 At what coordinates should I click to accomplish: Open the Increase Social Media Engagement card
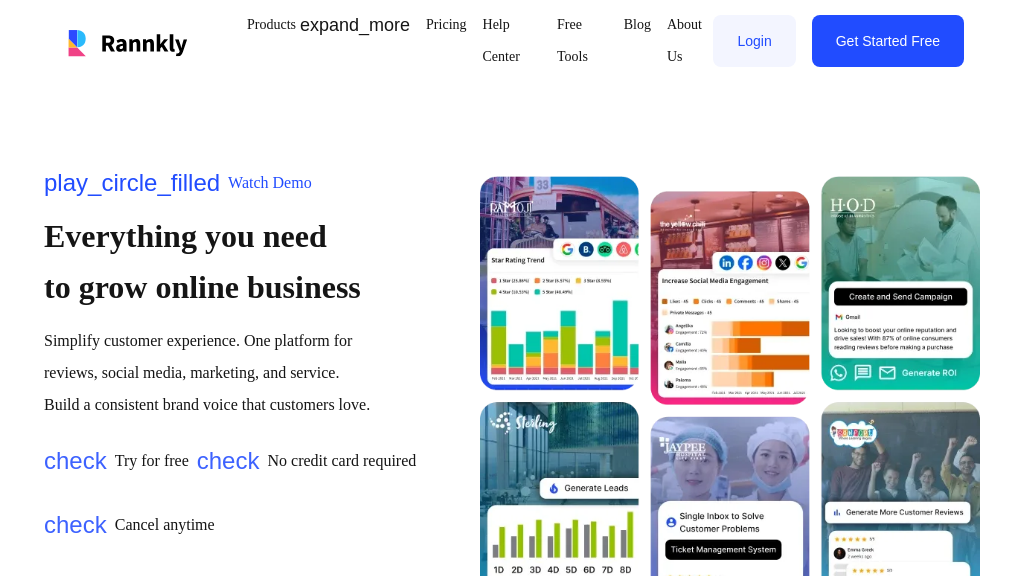[x=729, y=298]
